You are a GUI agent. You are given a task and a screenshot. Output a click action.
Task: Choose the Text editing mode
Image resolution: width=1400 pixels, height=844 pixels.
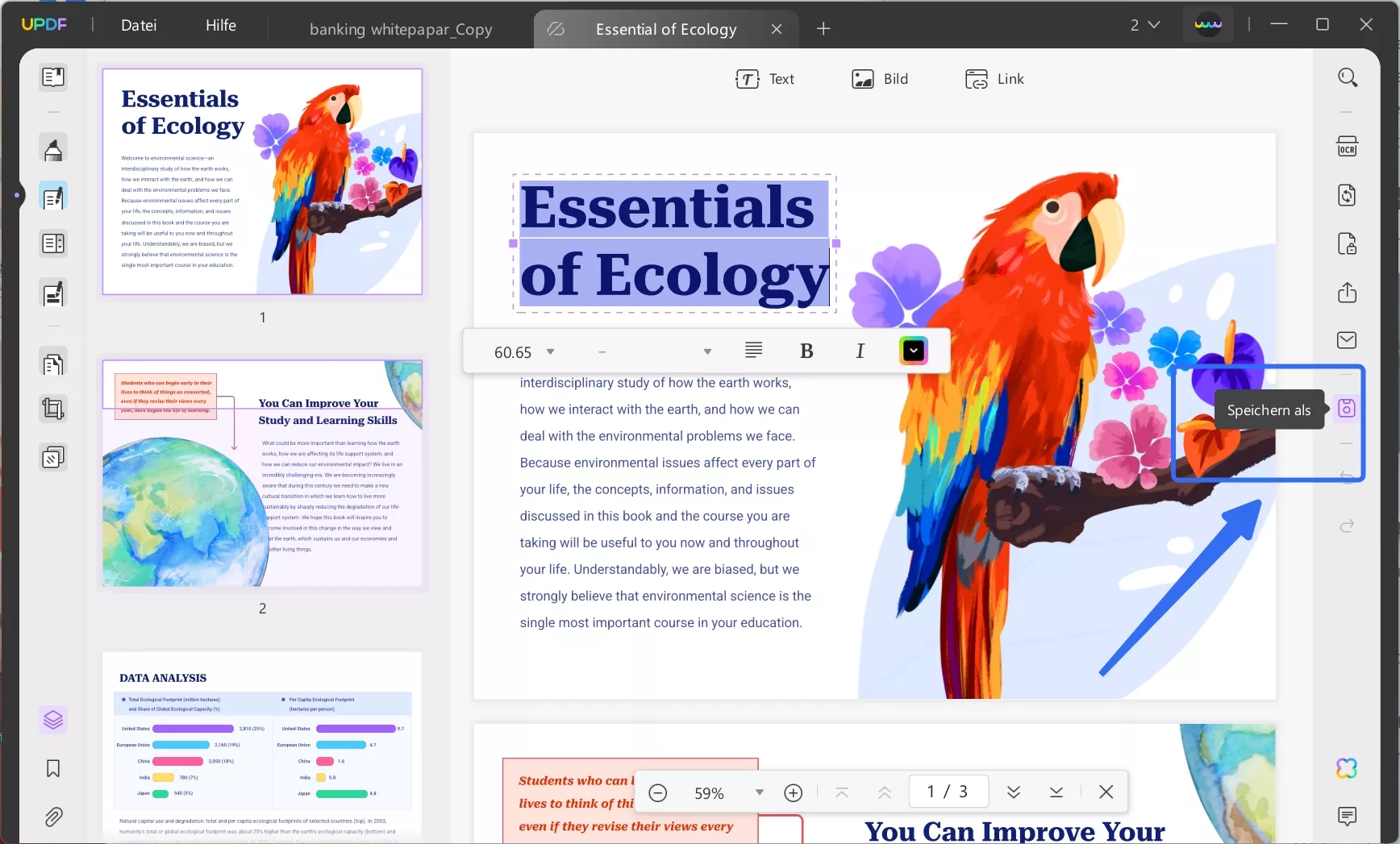[765, 79]
